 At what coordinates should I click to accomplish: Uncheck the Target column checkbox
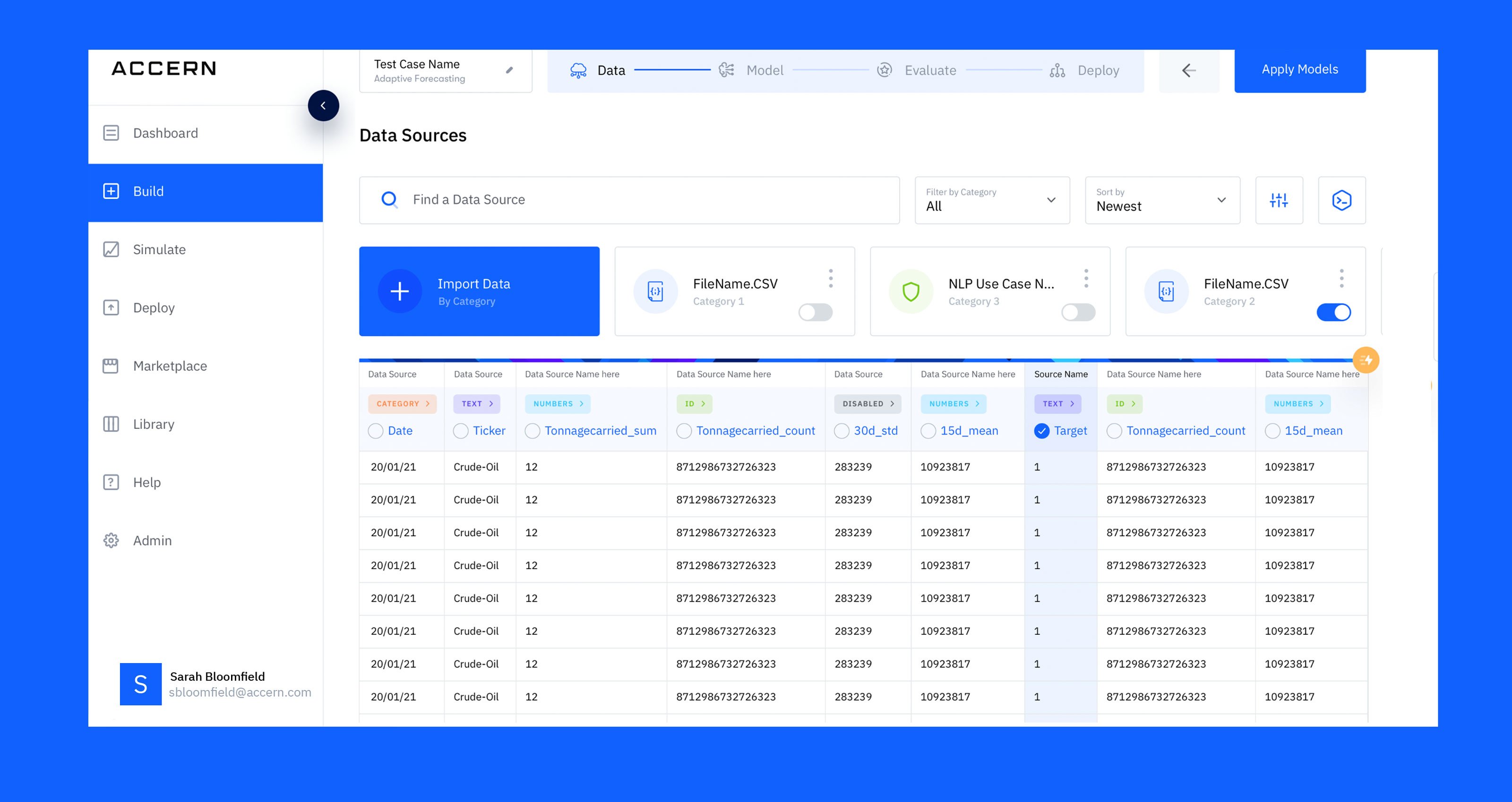click(x=1041, y=431)
